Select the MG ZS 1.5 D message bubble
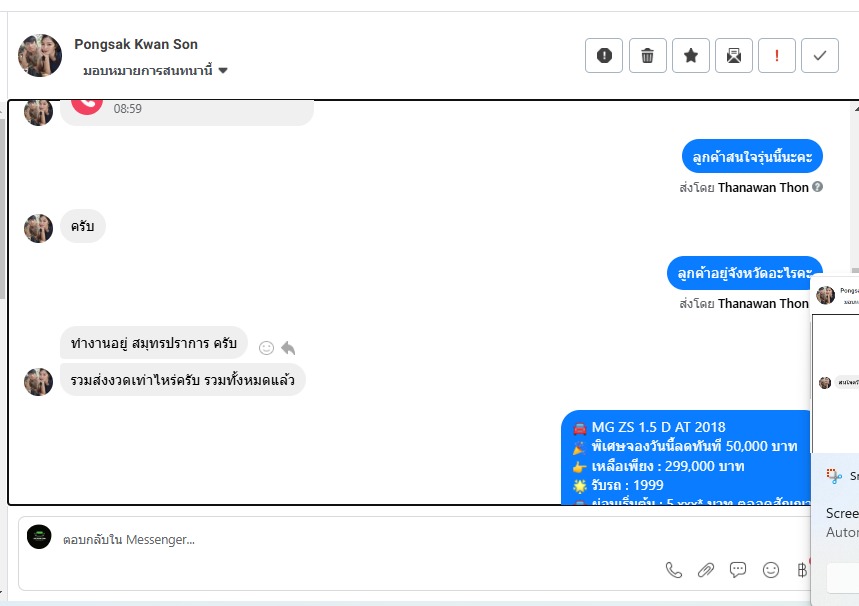The height and width of the screenshot is (606, 859). (x=686, y=457)
